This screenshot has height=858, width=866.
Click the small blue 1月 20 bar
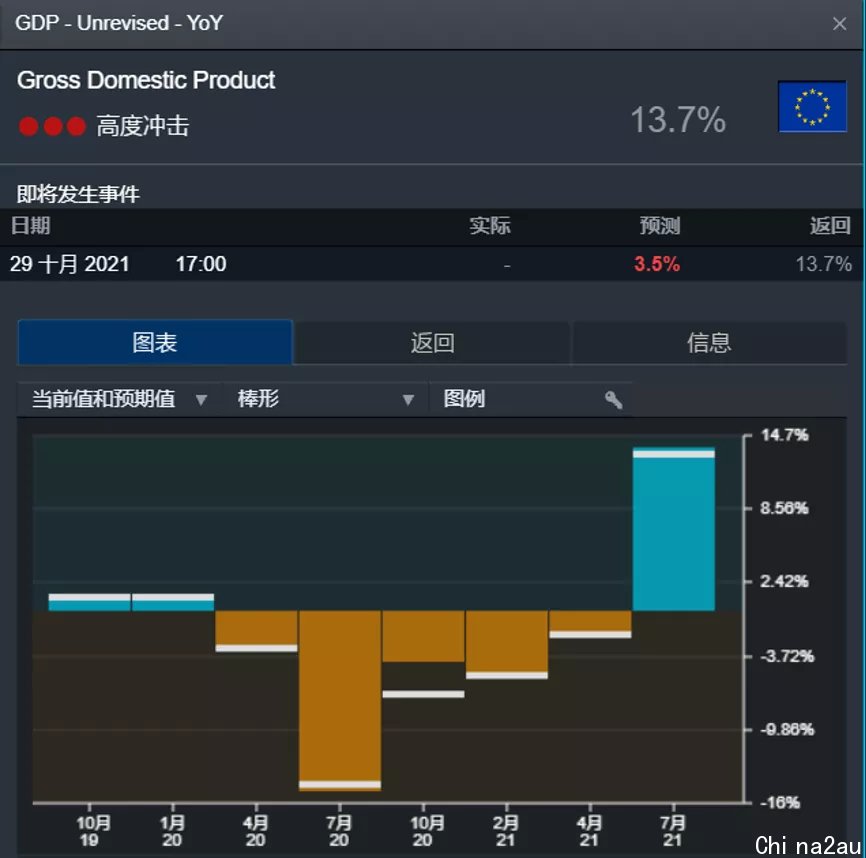173,602
